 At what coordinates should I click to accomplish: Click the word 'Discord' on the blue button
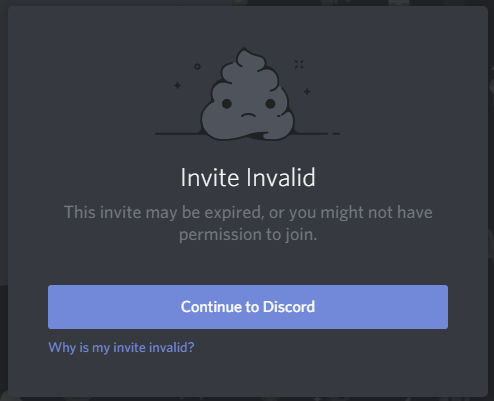(x=289, y=307)
